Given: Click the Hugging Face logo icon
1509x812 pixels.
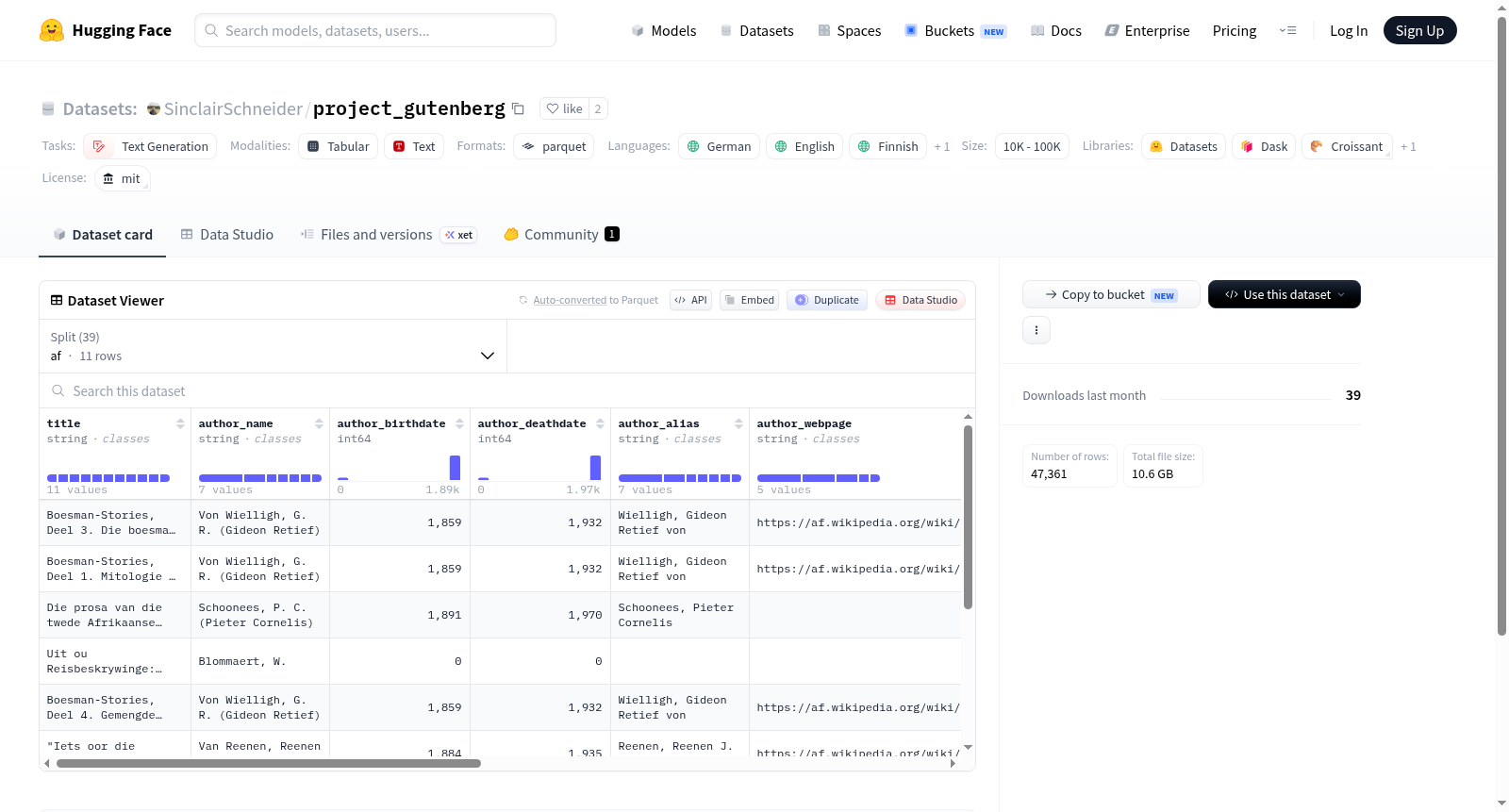Looking at the screenshot, I should pos(52,30).
